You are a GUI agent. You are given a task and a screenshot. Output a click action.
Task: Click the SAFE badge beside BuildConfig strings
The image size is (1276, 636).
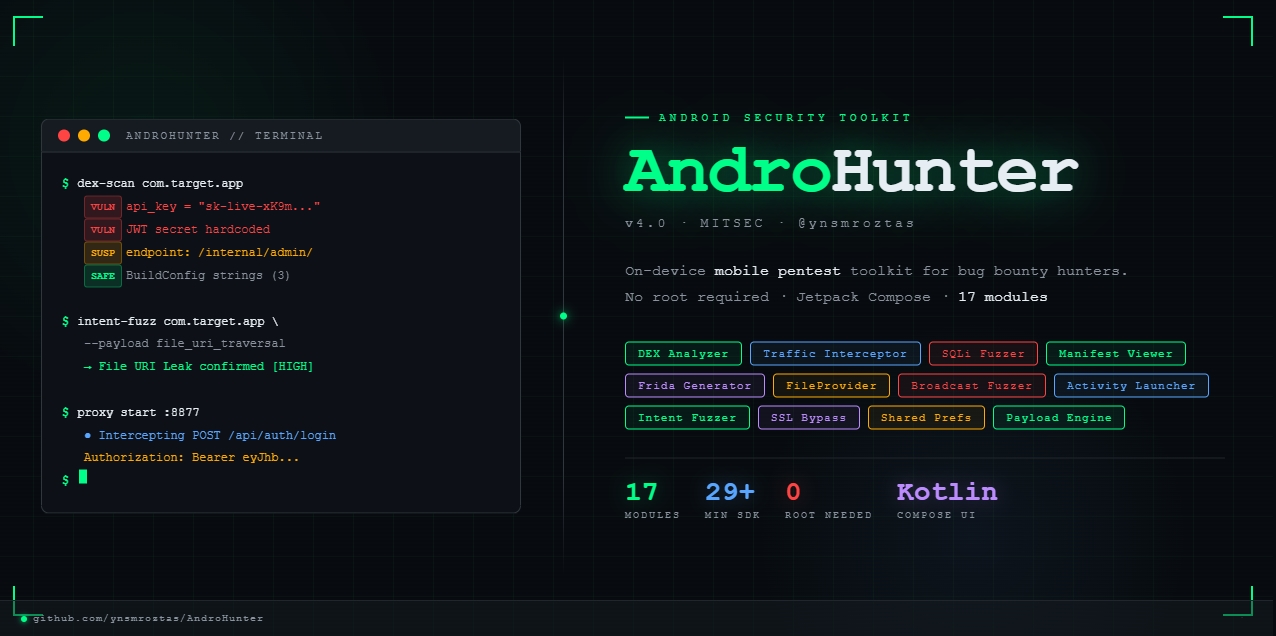pyautogui.click(x=101, y=275)
